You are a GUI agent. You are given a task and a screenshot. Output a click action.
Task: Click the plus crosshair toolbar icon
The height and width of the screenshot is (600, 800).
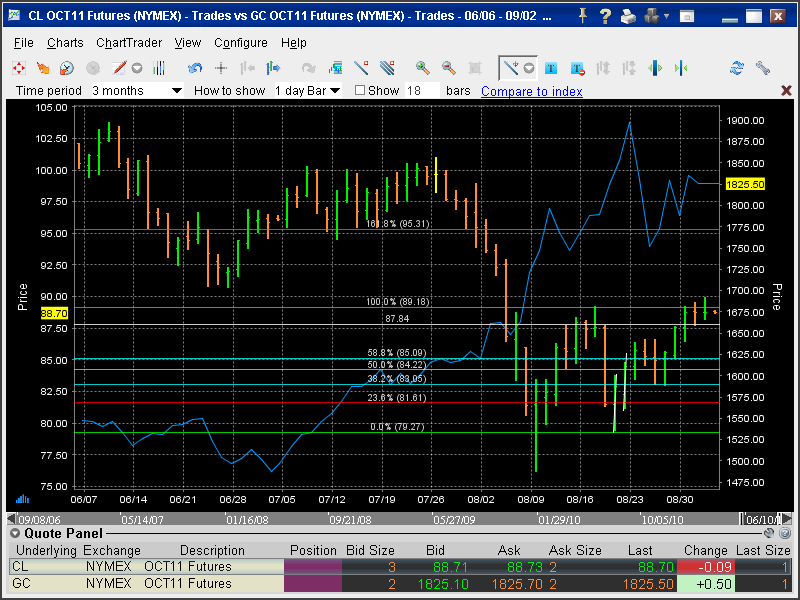pos(221,68)
